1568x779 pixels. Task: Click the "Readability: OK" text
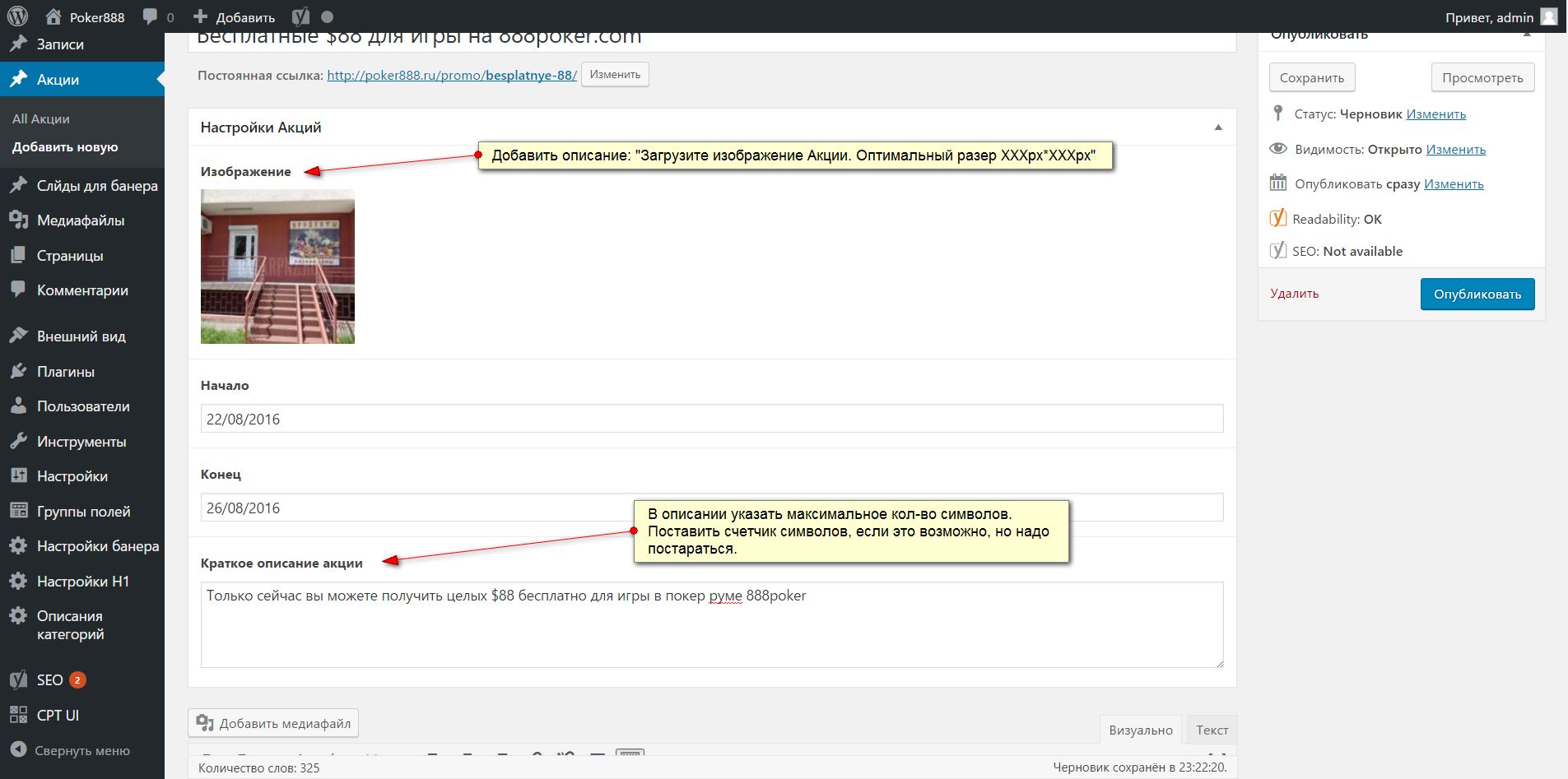tap(1337, 219)
